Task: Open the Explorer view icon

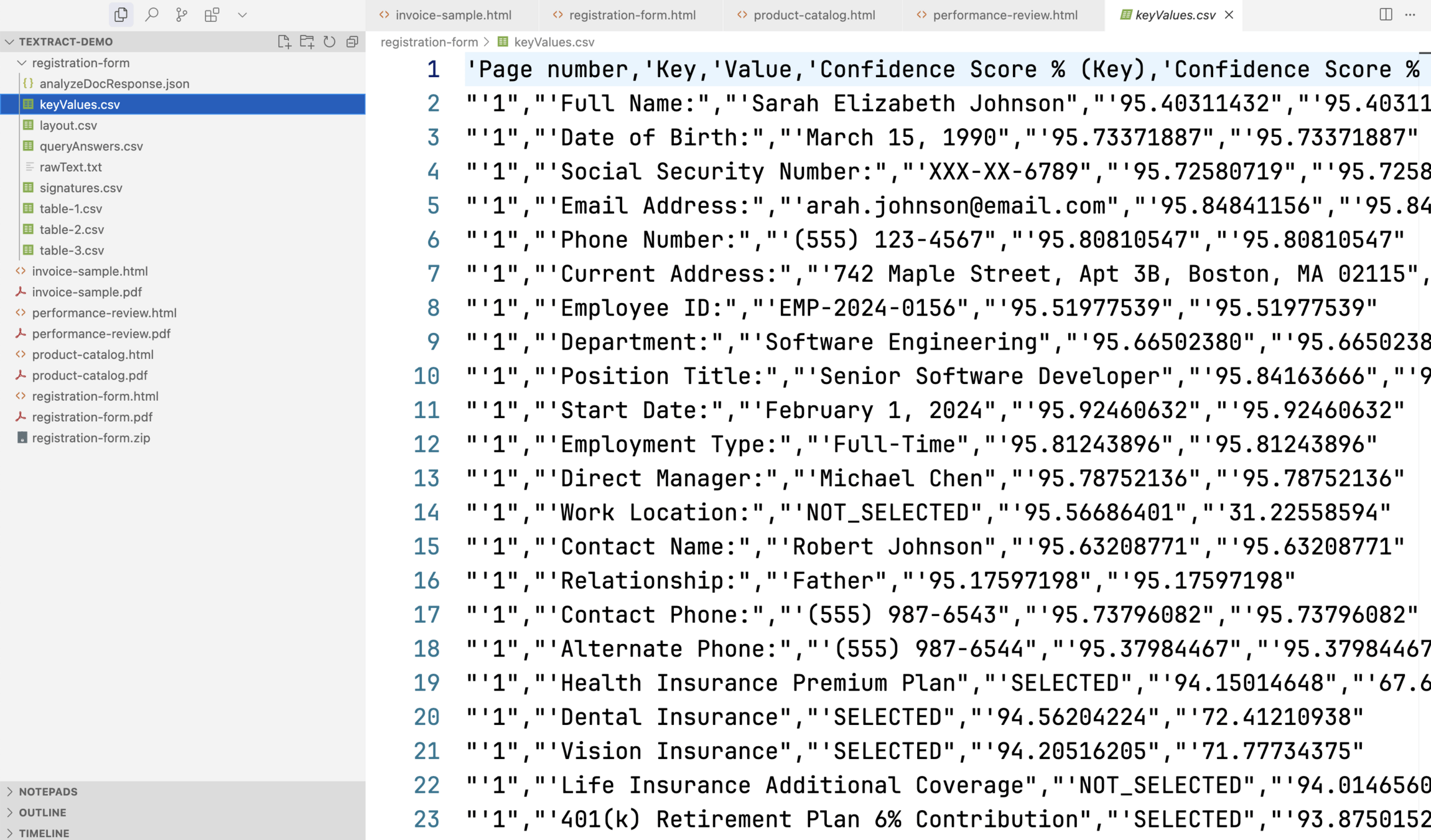Action: pyautogui.click(x=121, y=14)
